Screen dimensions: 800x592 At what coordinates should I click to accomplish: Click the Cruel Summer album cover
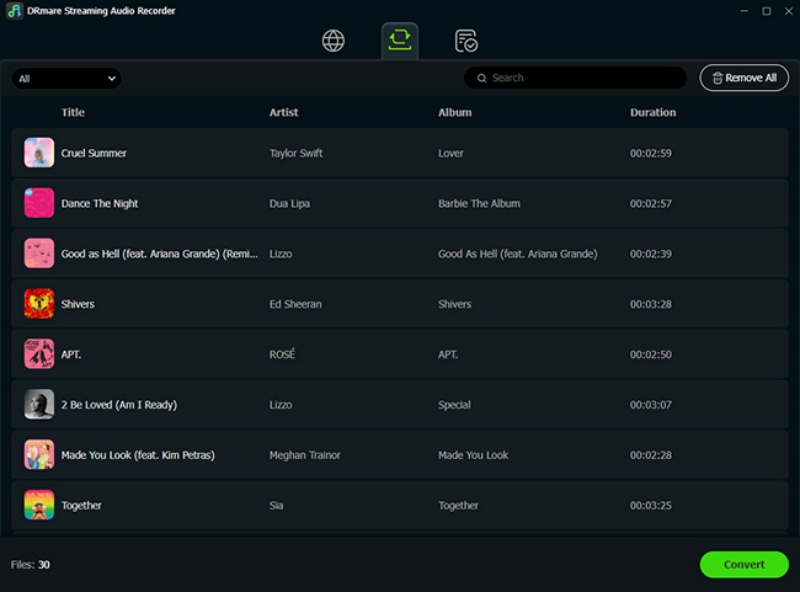pyautogui.click(x=39, y=153)
